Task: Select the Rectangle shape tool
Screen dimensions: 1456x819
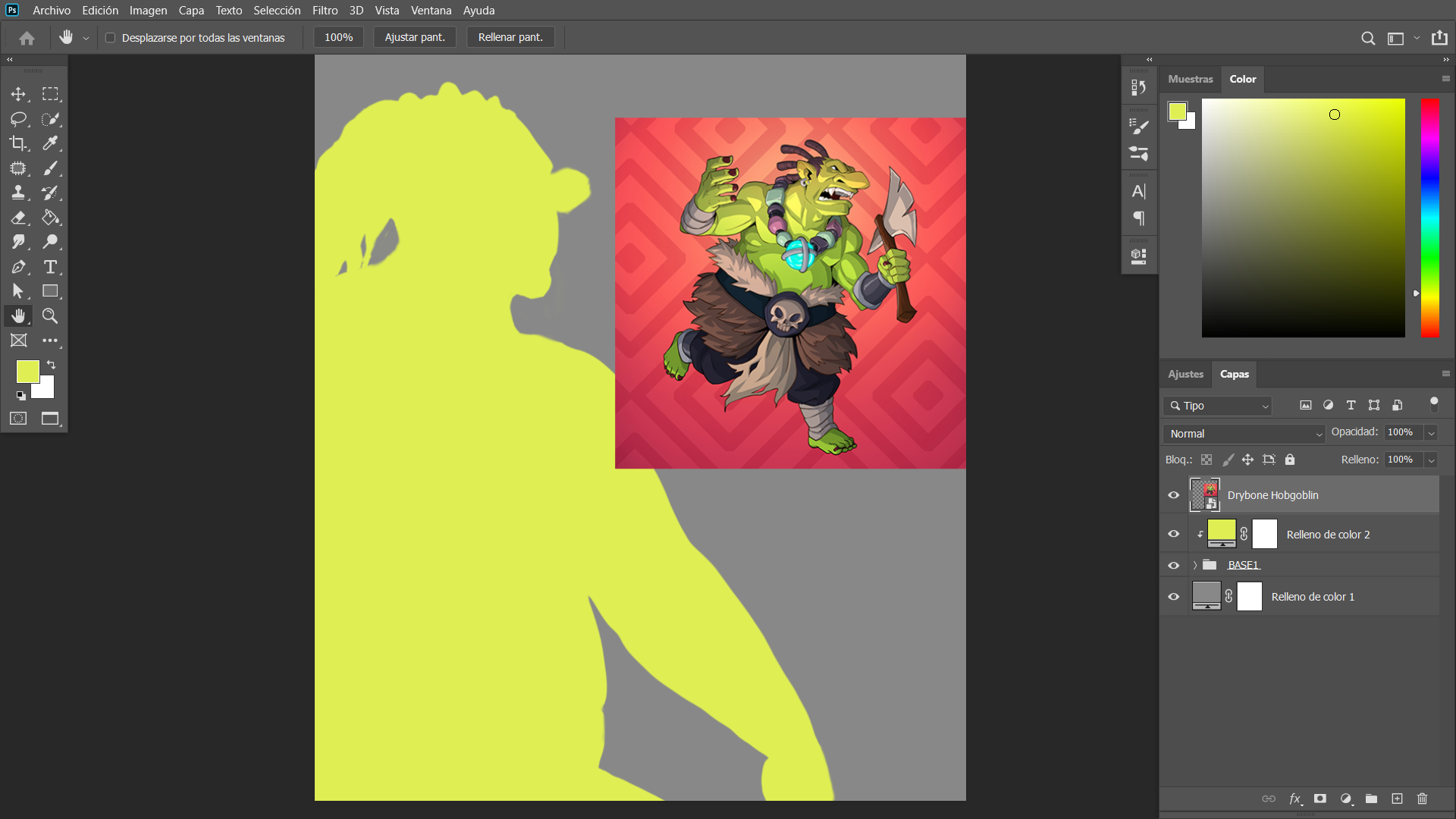Action: [x=50, y=291]
